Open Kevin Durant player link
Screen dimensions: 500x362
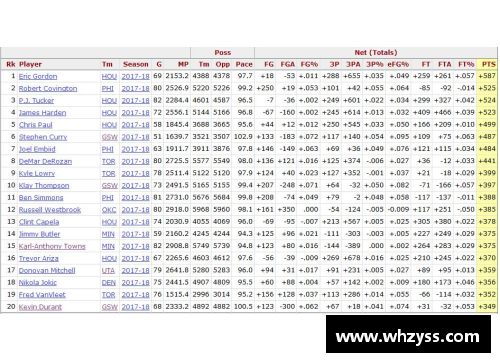[x=40, y=307]
